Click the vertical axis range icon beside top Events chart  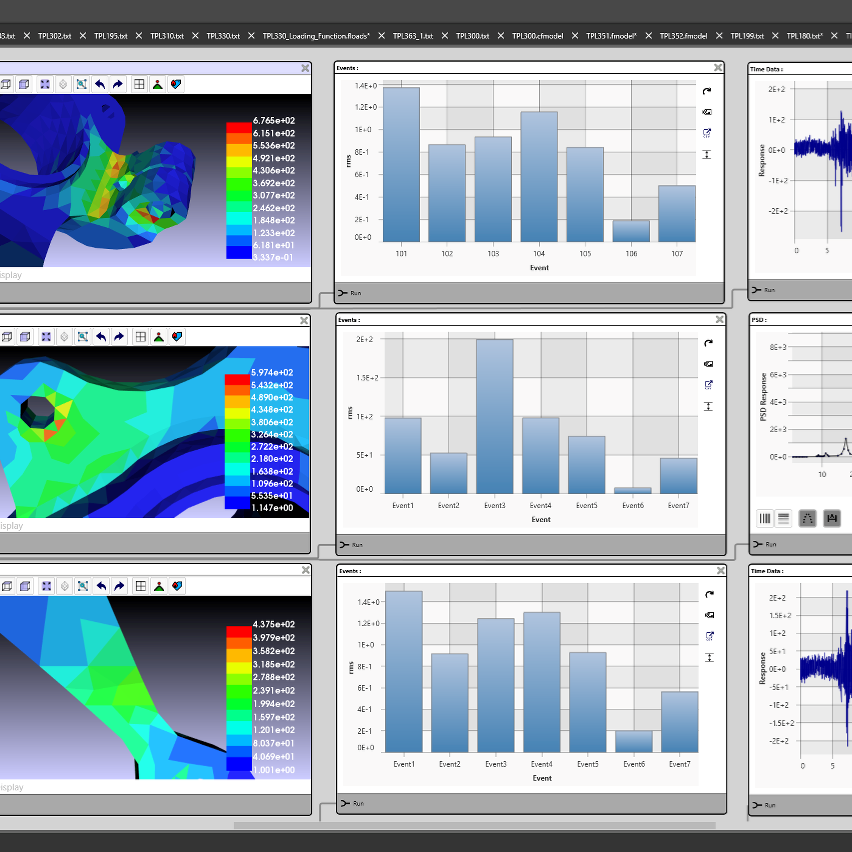click(708, 154)
